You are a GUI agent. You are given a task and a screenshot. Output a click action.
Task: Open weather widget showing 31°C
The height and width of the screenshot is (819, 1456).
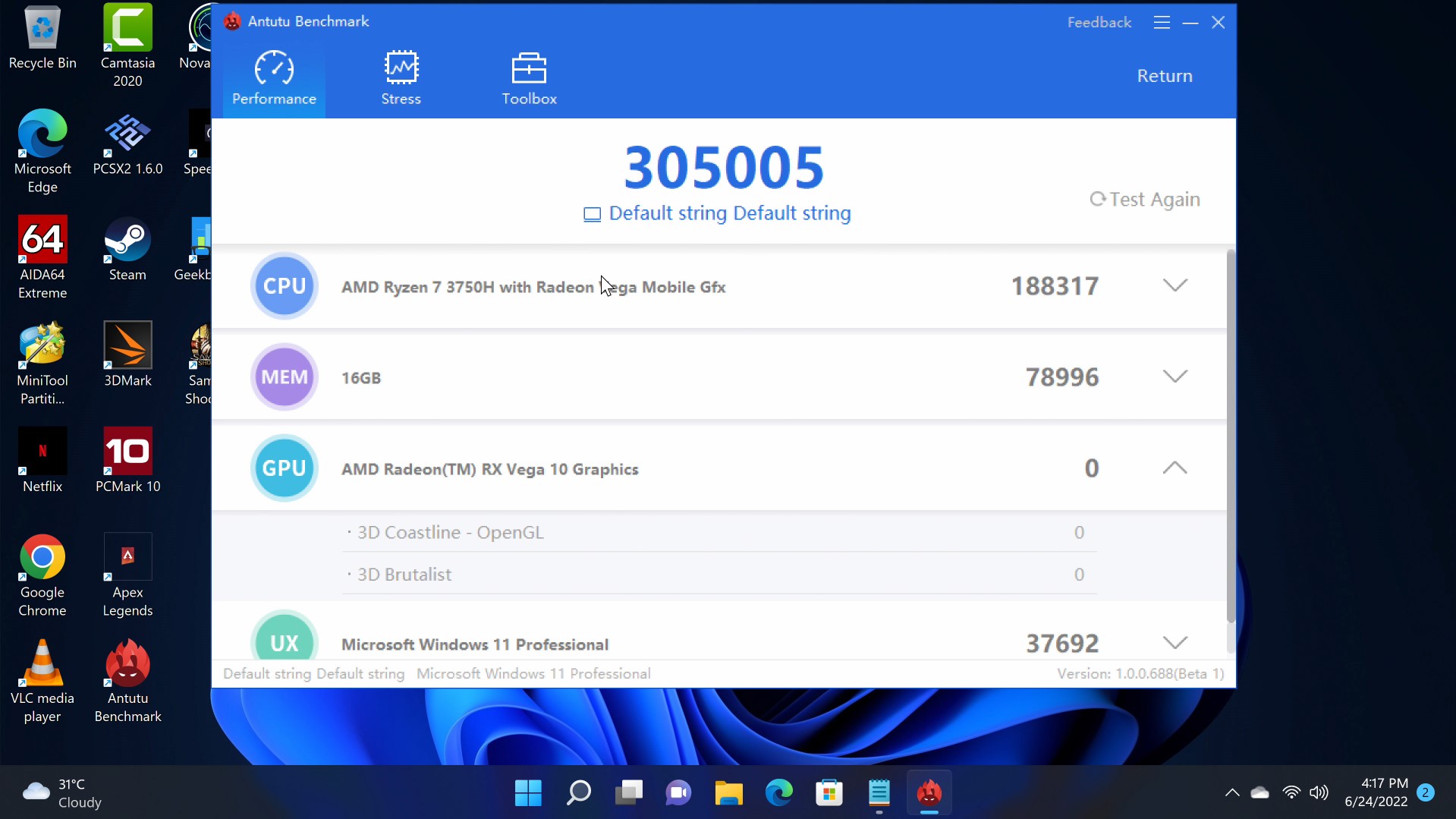click(x=62, y=793)
